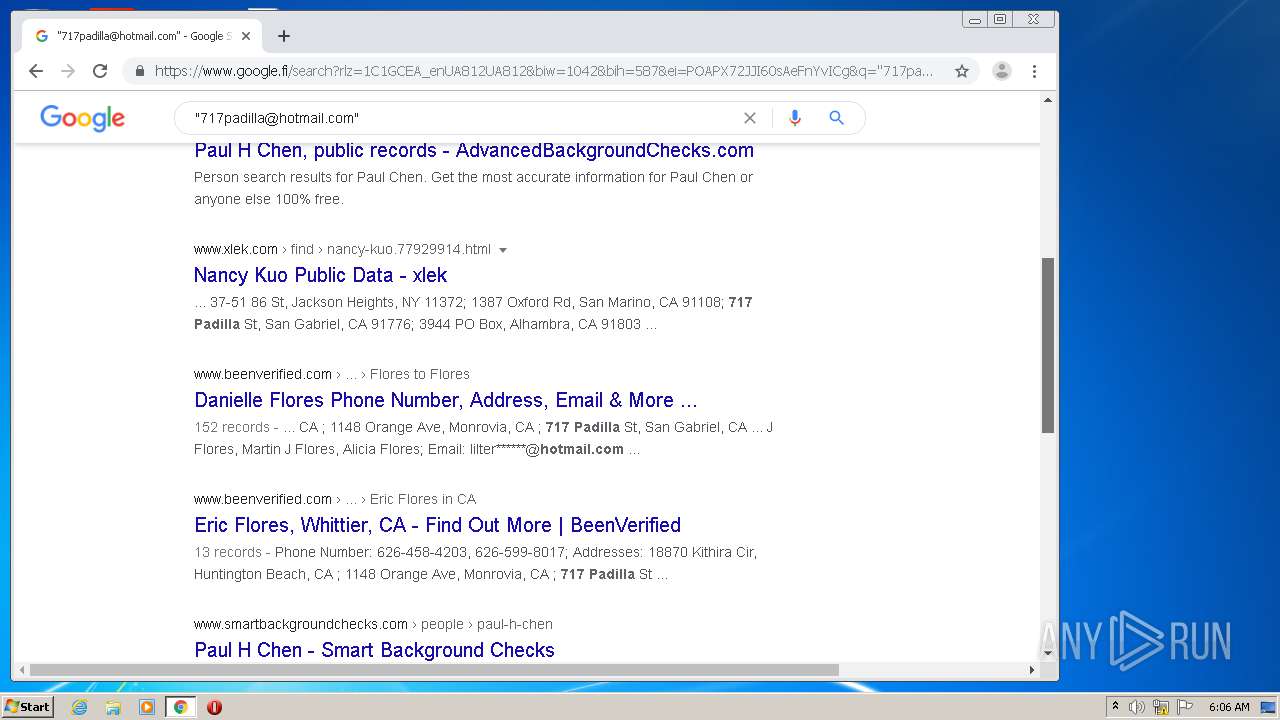Open Danielle Flores Phone Number result
The image size is (1280, 720).
pos(446,400)
